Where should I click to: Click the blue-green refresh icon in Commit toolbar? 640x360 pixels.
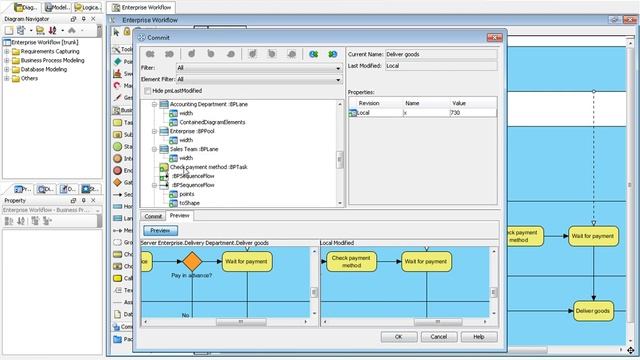[x=313, y=54]
